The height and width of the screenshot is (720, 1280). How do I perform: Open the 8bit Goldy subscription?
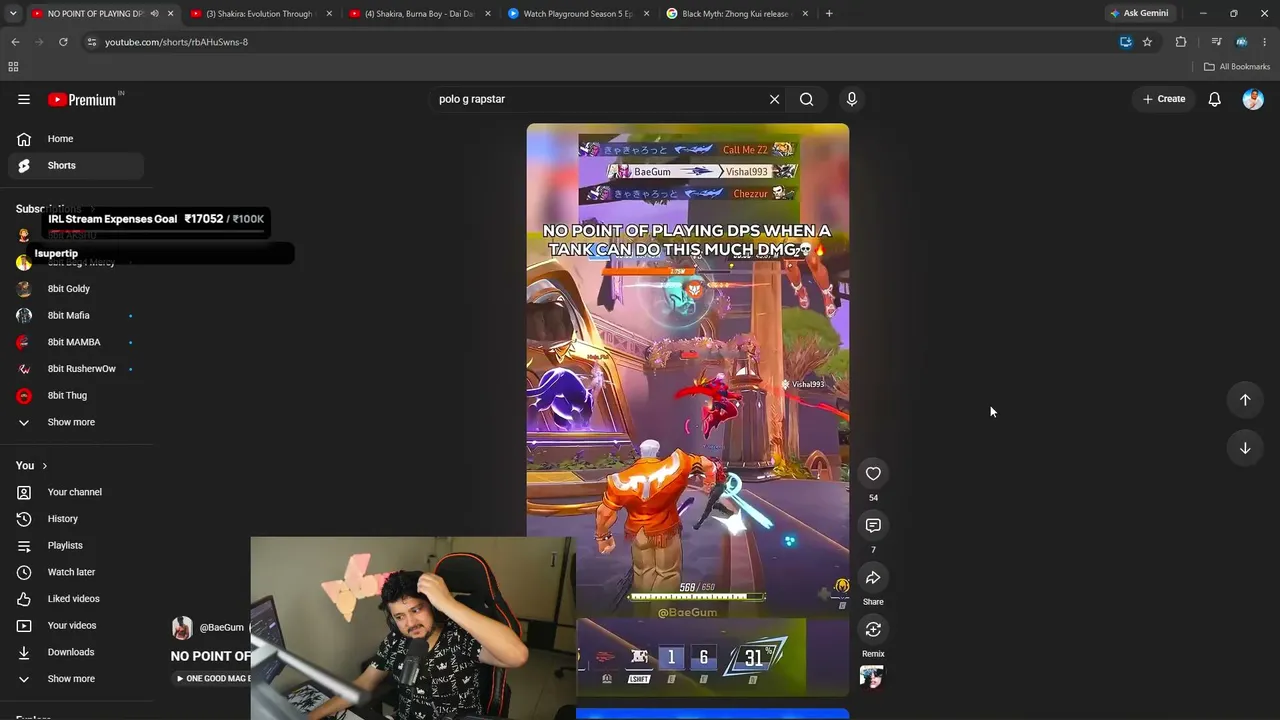coord(76,289)
